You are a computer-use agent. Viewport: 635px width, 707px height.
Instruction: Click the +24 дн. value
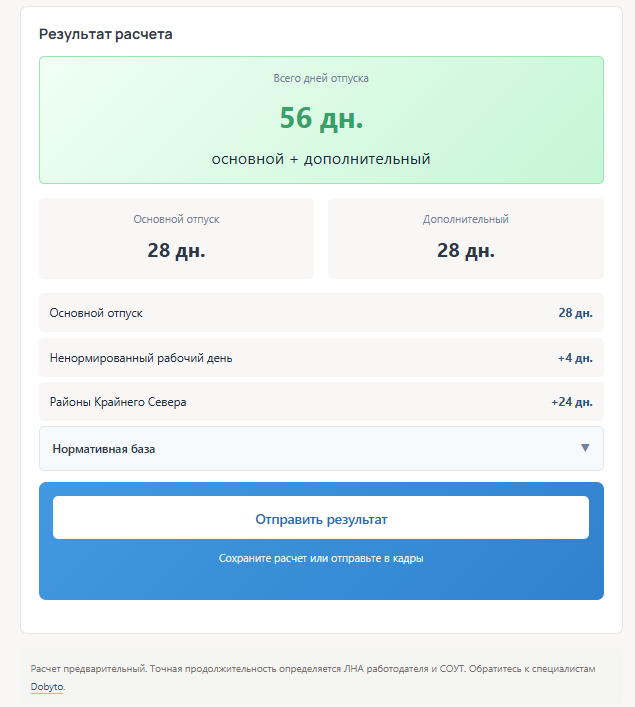click(572, 402)
